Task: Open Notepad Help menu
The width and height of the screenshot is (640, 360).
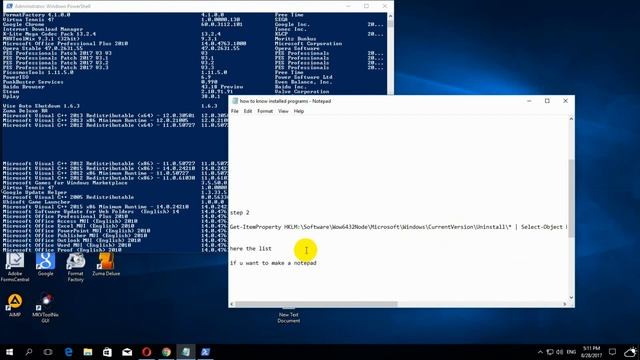Action: [299, 111]
